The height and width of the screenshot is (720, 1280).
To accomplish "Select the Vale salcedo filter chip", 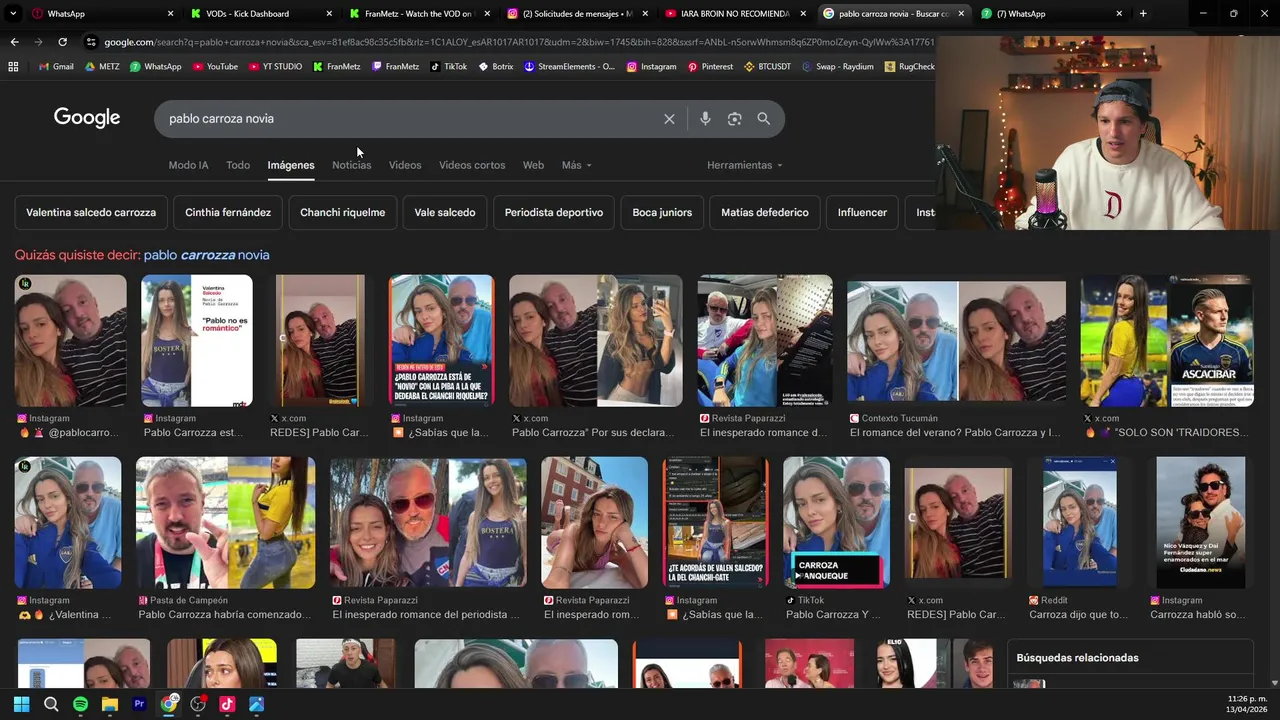I will pyautogui.click(x=445, y=212).
